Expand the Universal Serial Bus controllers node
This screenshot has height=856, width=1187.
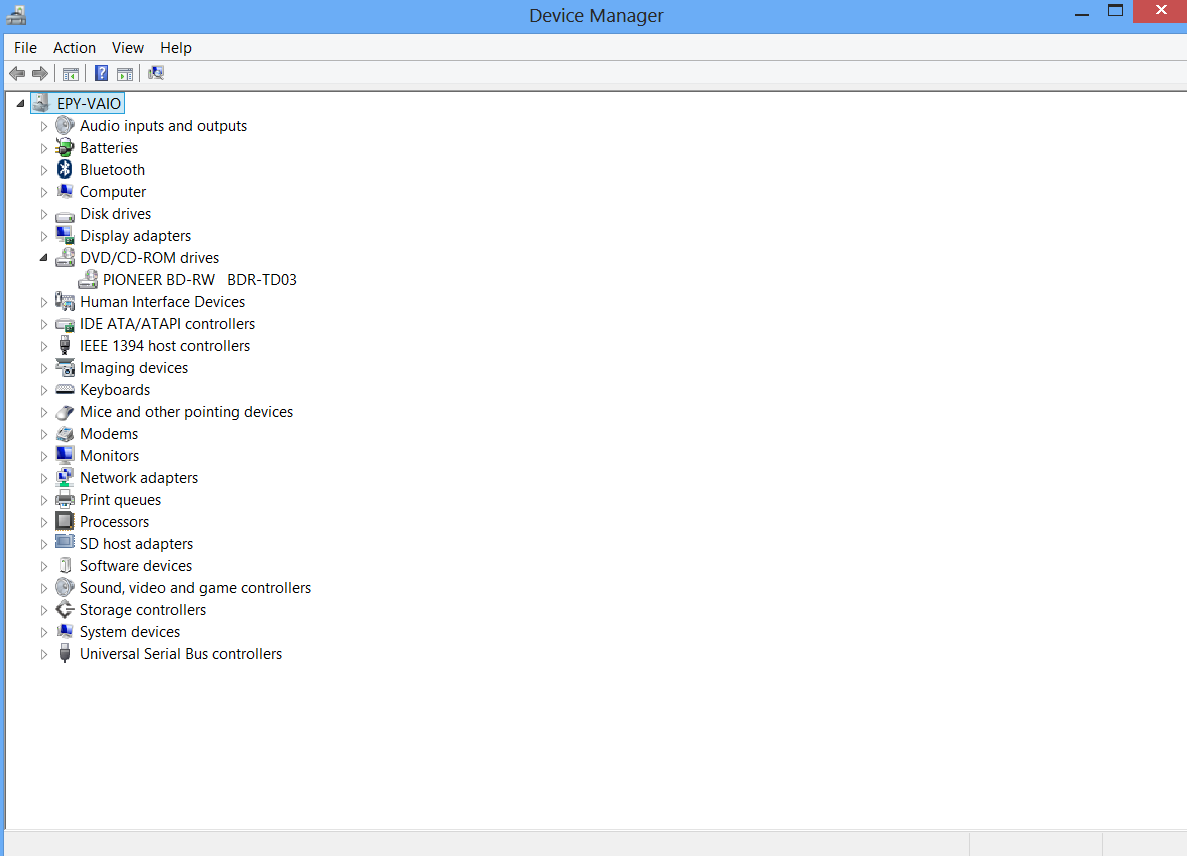click(43, 654)
